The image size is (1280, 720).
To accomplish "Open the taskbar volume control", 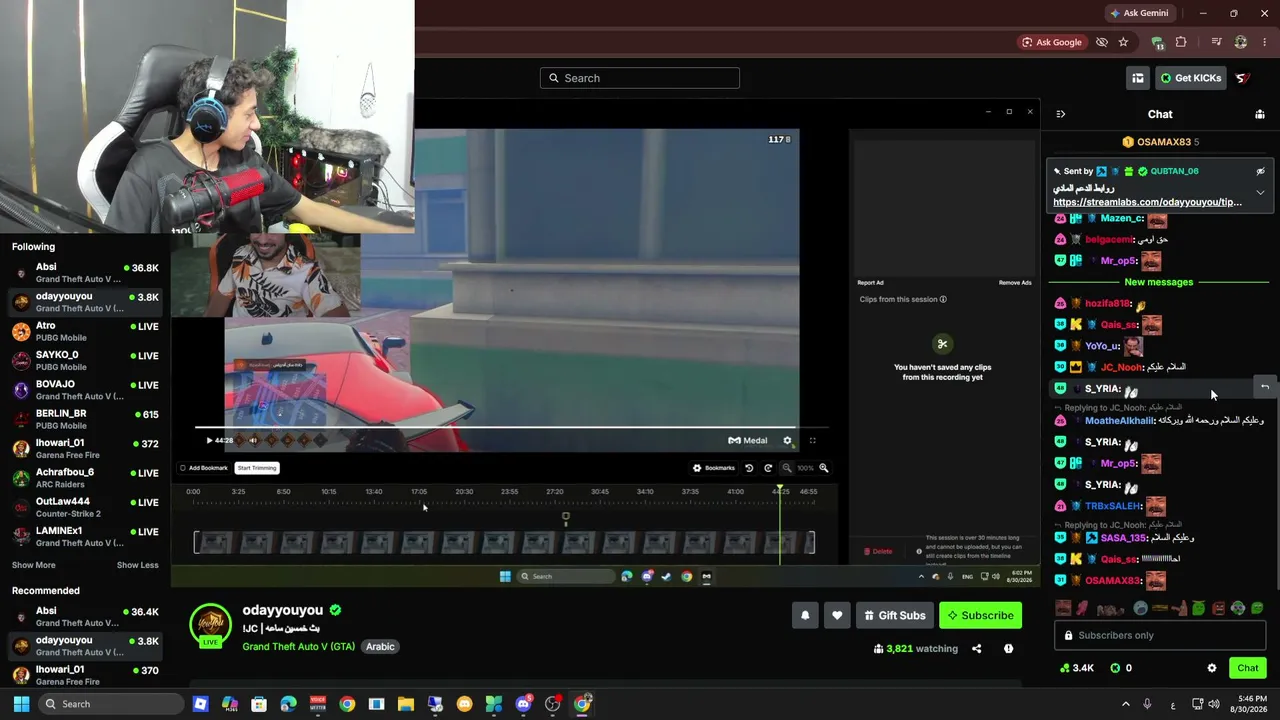I will point(1214,704).
